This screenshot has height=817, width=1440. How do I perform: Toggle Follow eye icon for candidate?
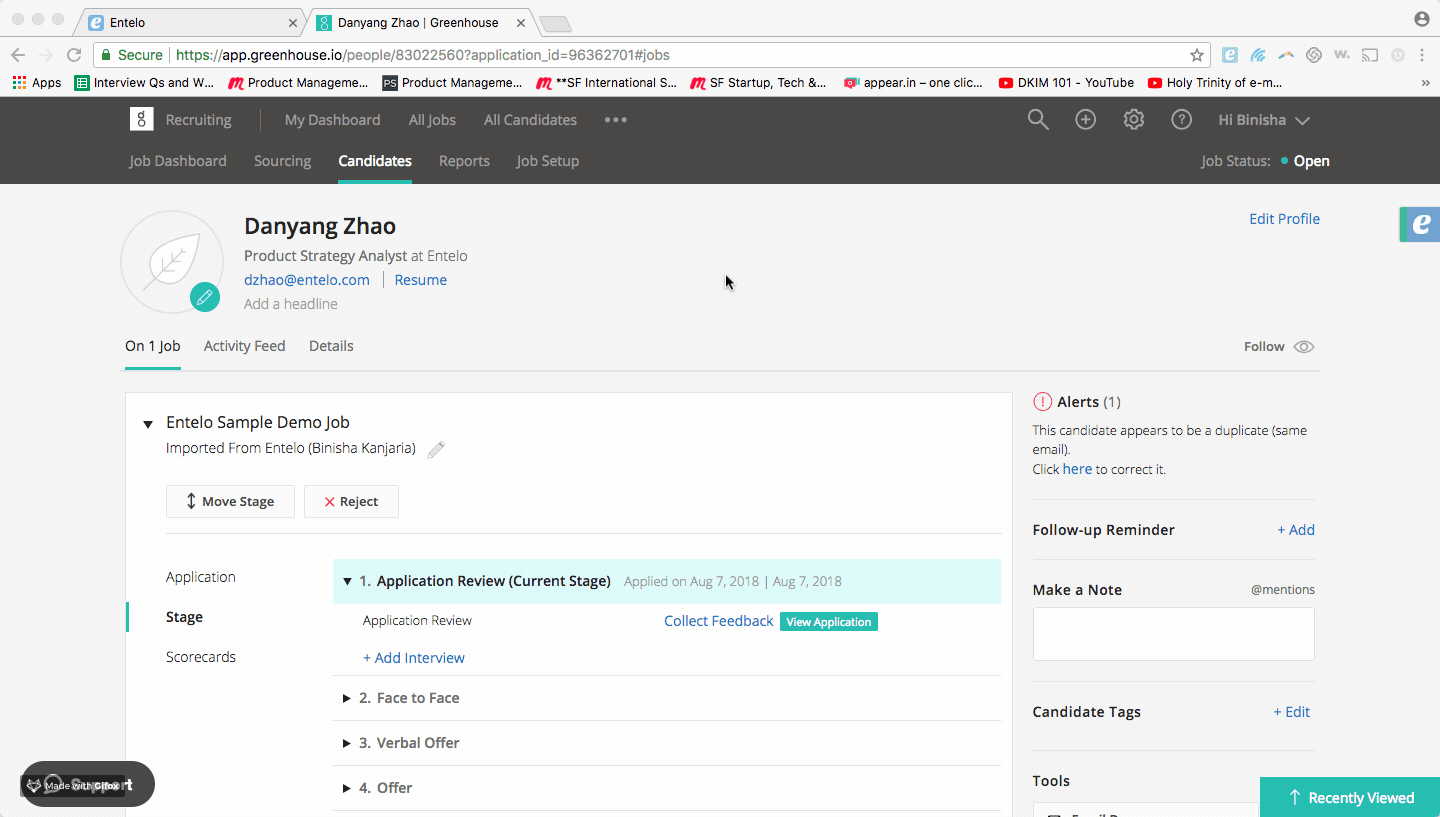[1303, 347]
